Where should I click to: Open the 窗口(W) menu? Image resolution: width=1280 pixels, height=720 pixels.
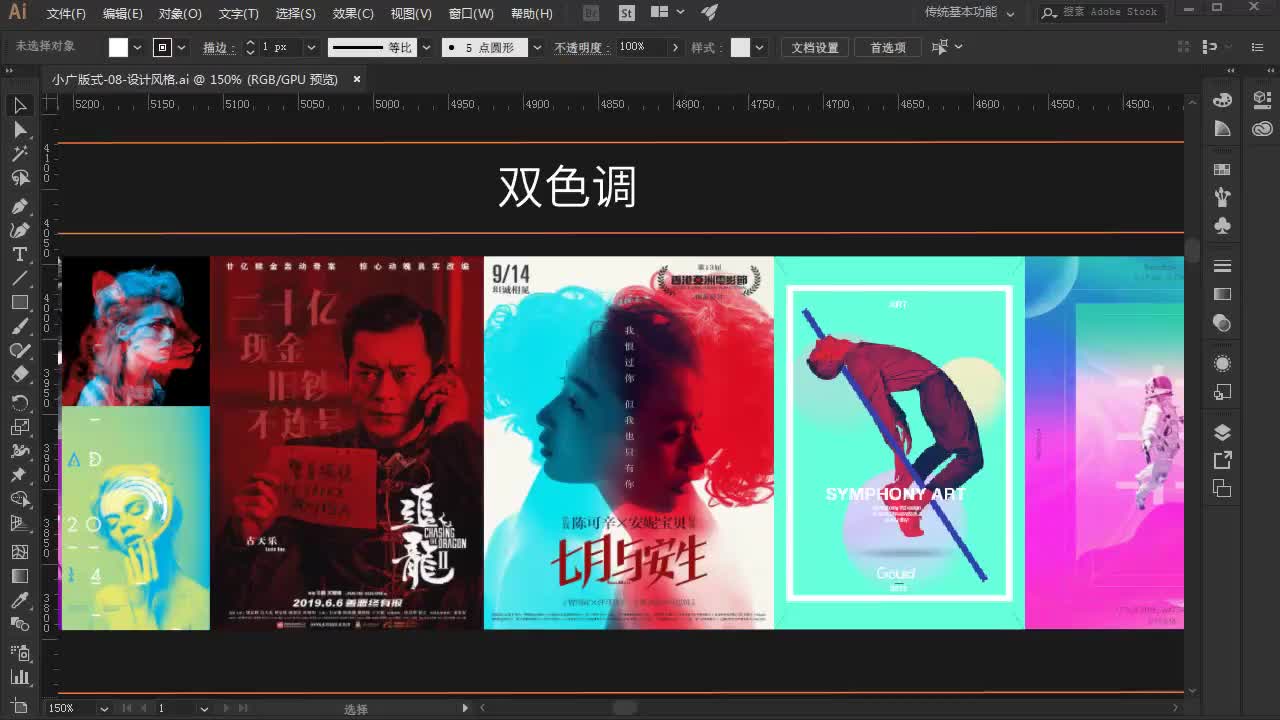471,13
